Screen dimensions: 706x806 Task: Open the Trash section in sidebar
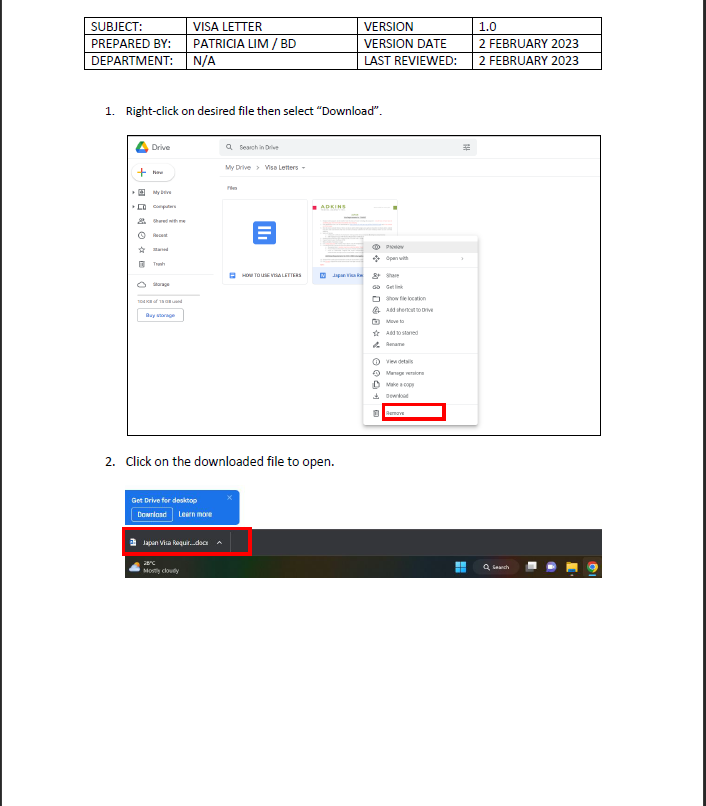158,264
